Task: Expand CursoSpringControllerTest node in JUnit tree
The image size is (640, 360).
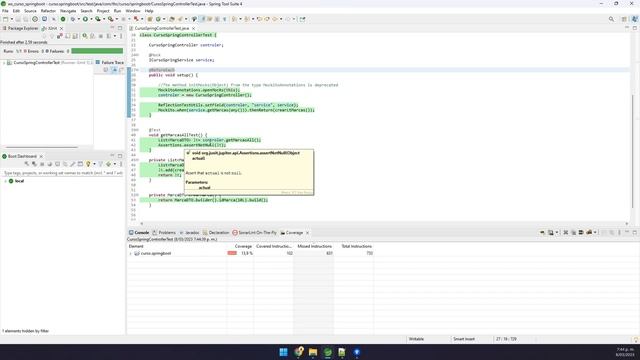Action: (4, 62)
